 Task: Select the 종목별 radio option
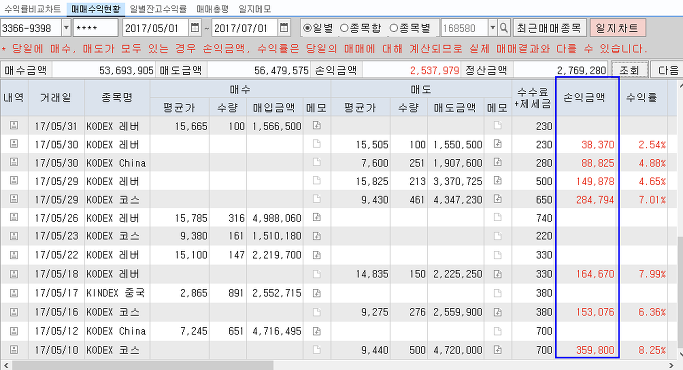[410, 28]
